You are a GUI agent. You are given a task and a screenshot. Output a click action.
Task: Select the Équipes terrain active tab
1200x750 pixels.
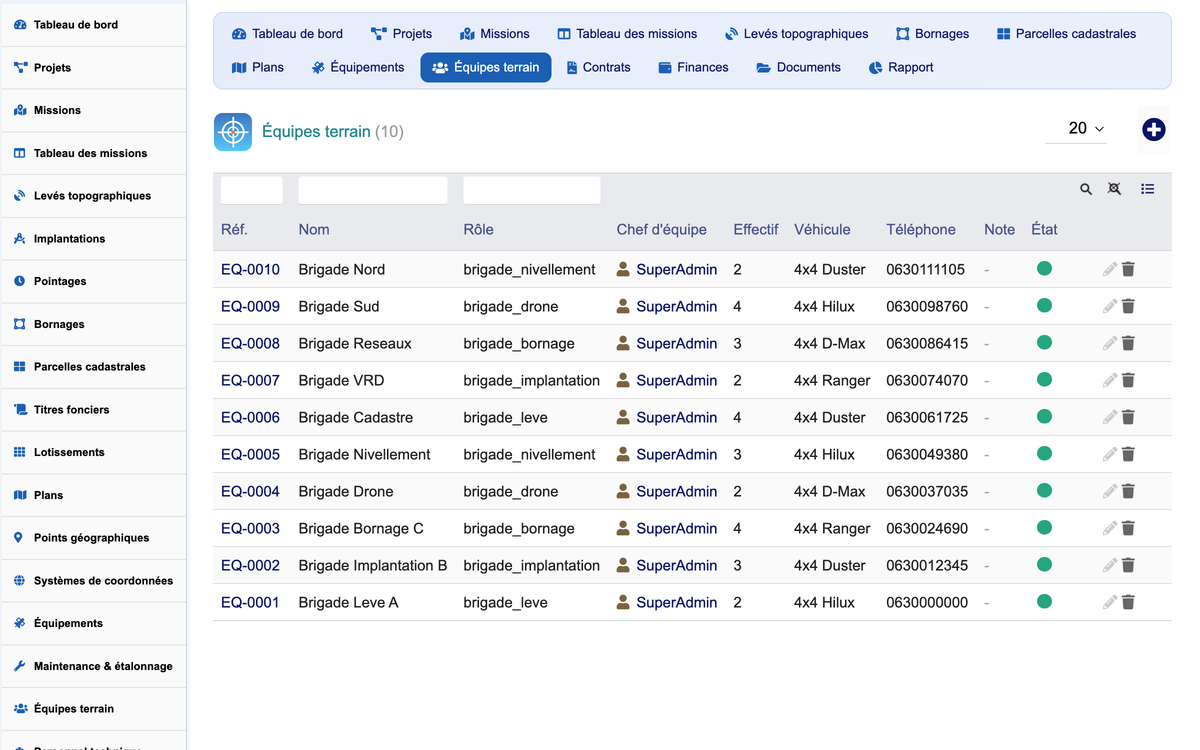(485, 68)
